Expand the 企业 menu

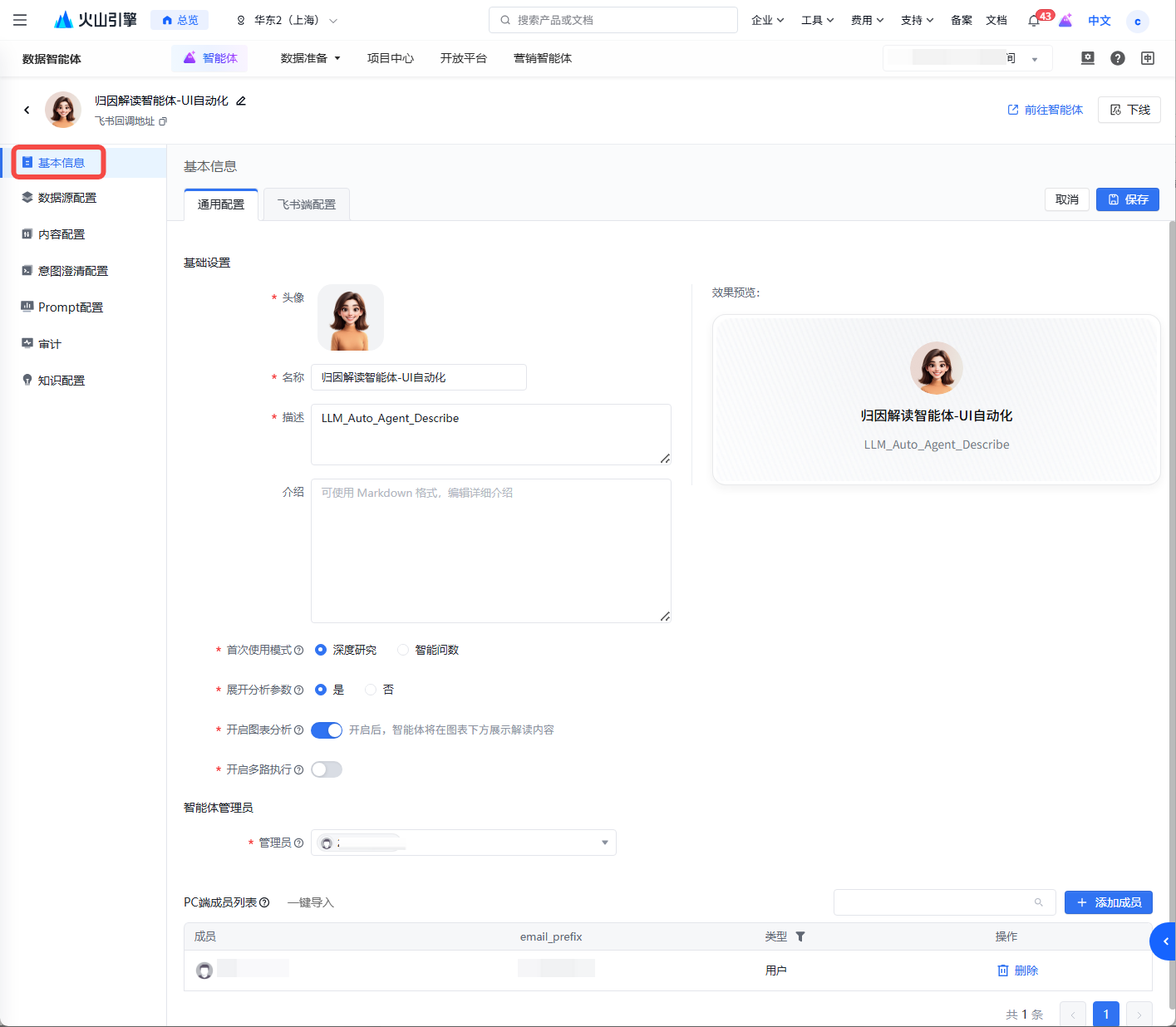pyautogui.click(x=768, y=20)
